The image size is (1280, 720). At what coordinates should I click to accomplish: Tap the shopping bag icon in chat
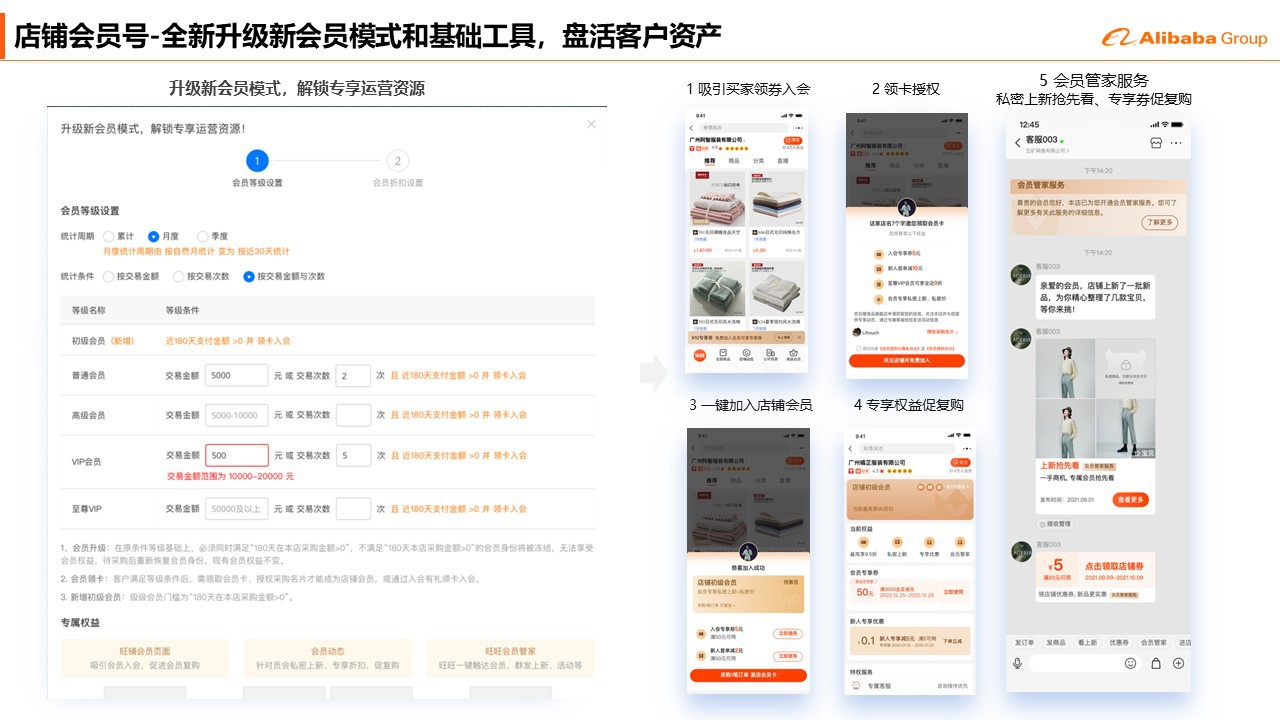[1155, 663]
